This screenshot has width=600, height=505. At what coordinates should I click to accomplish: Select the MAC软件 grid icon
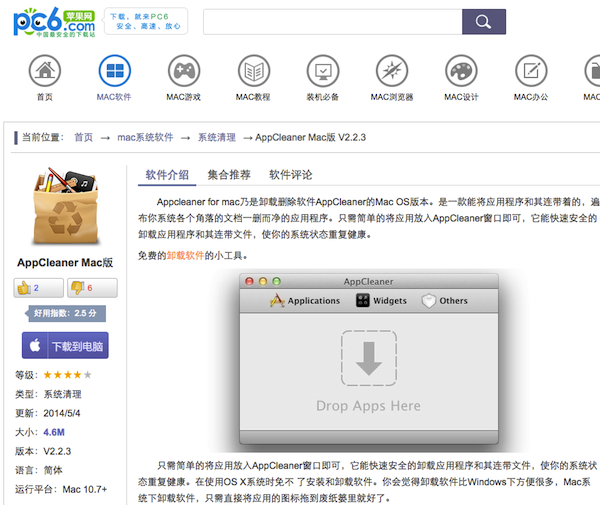(x=114, y=71)
